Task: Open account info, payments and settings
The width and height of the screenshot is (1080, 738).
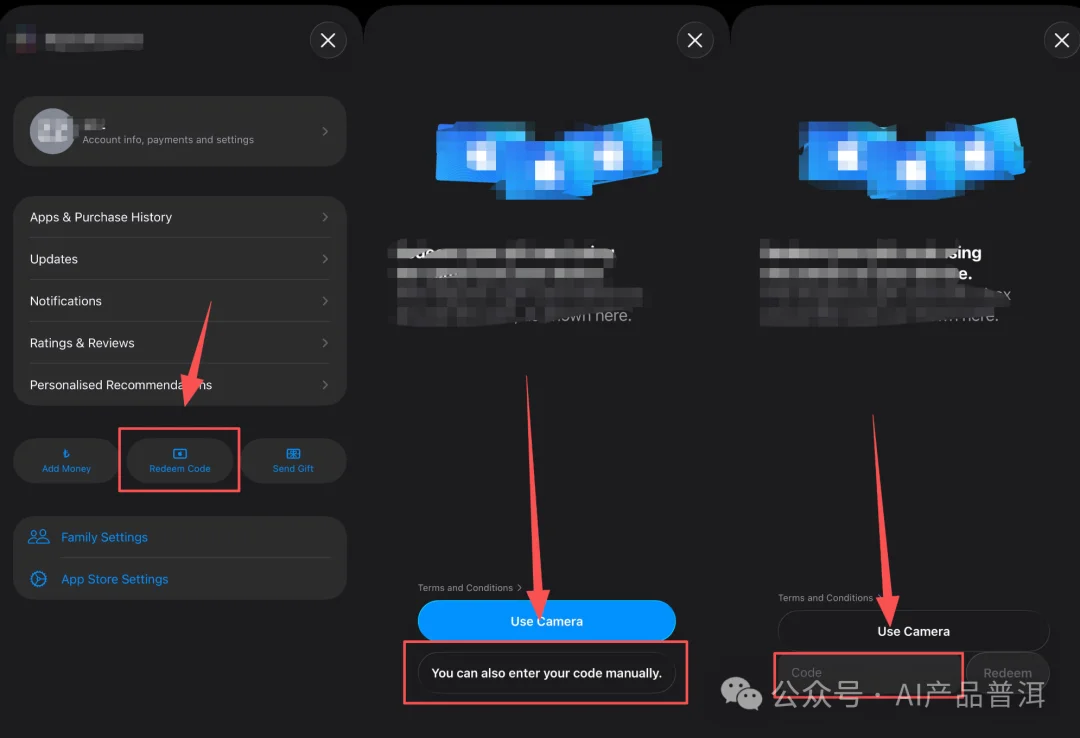Action: point(180,131)
